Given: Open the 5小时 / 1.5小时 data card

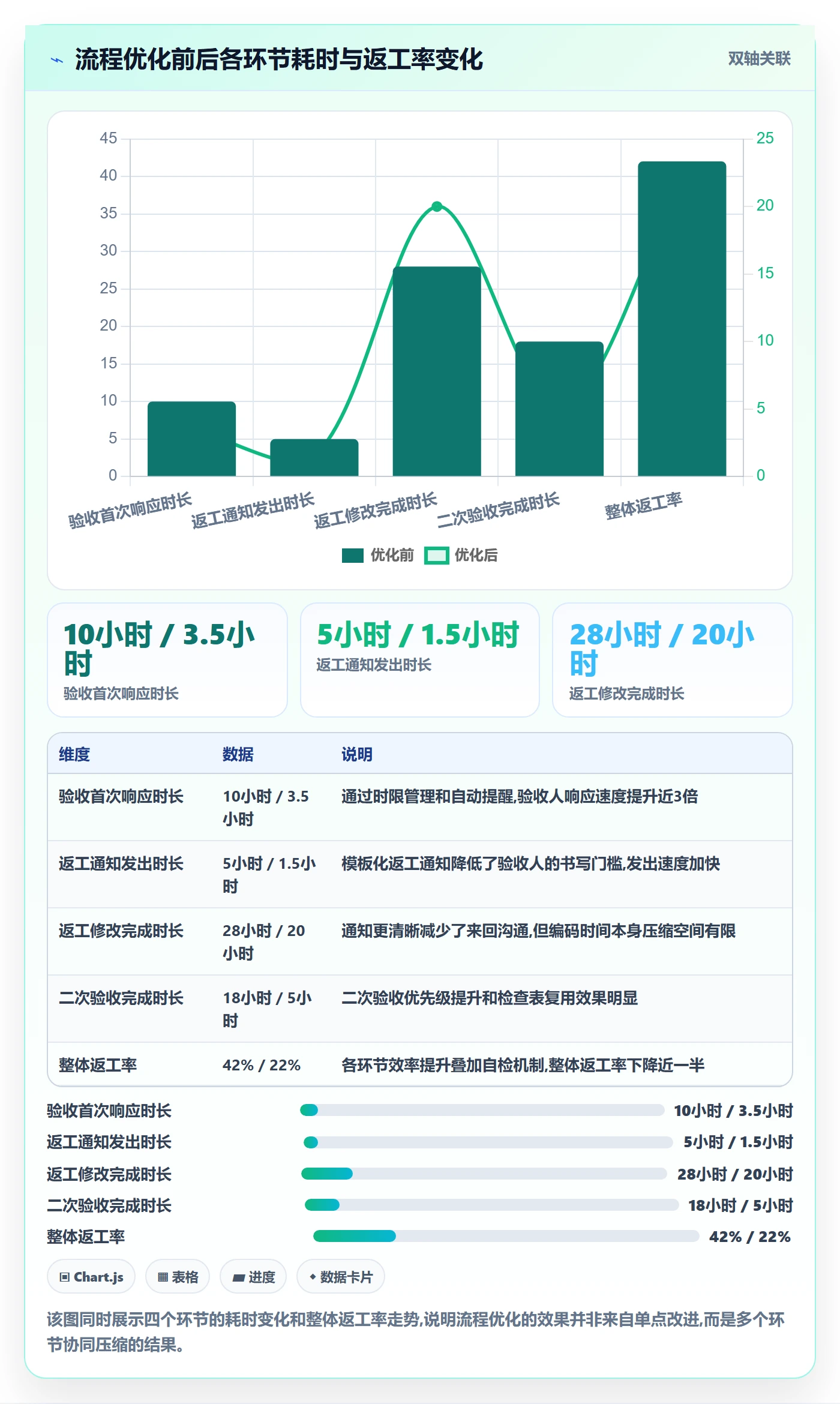Looking at the screenshot, I should coord(420,660).
